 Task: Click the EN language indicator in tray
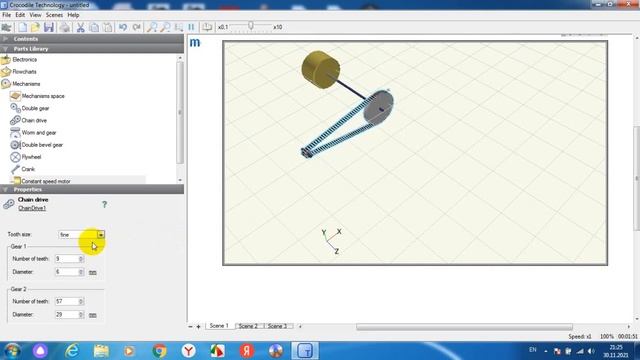[x=533, y=350]
